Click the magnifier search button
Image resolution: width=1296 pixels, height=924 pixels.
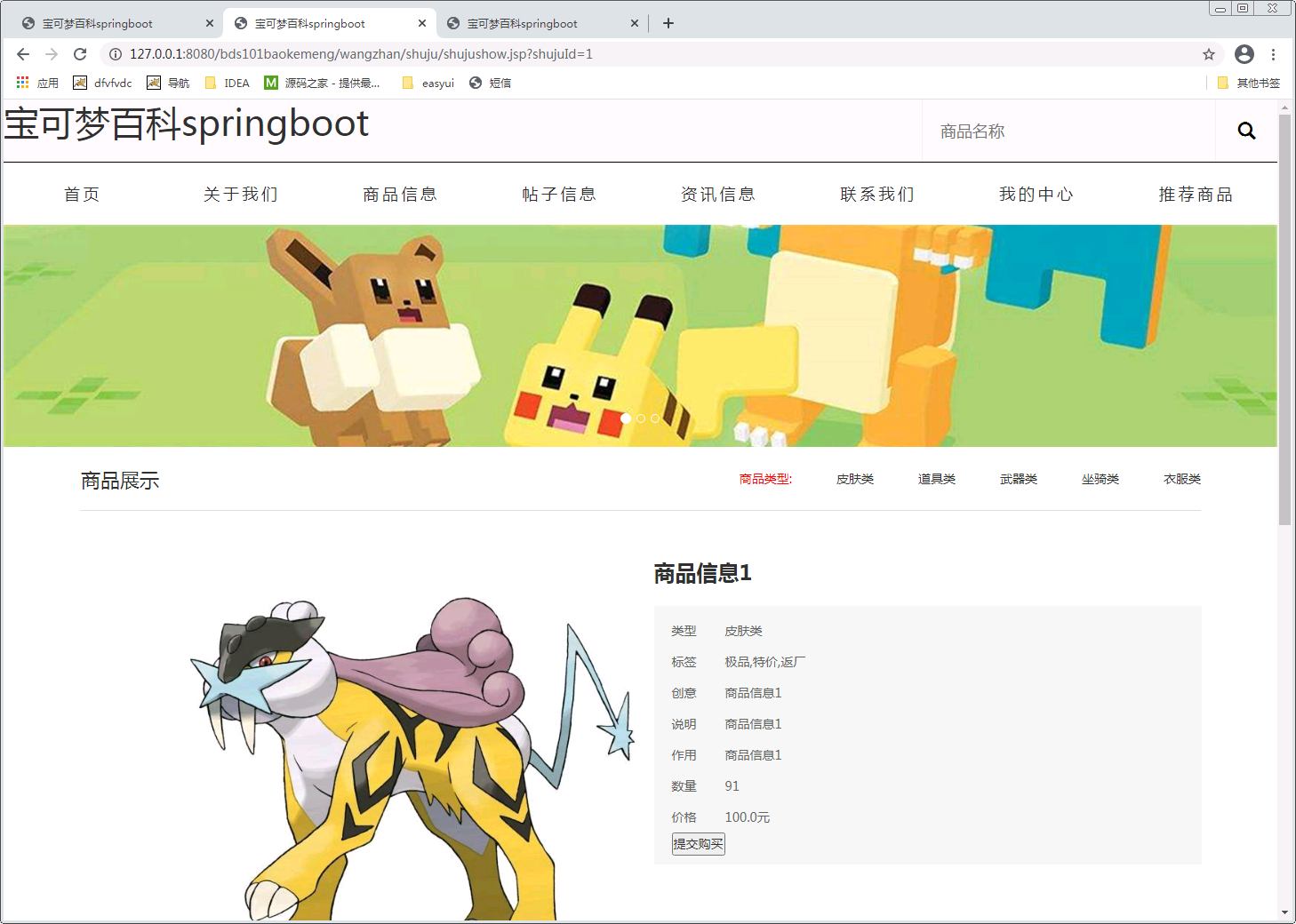tap(1246, 131)
